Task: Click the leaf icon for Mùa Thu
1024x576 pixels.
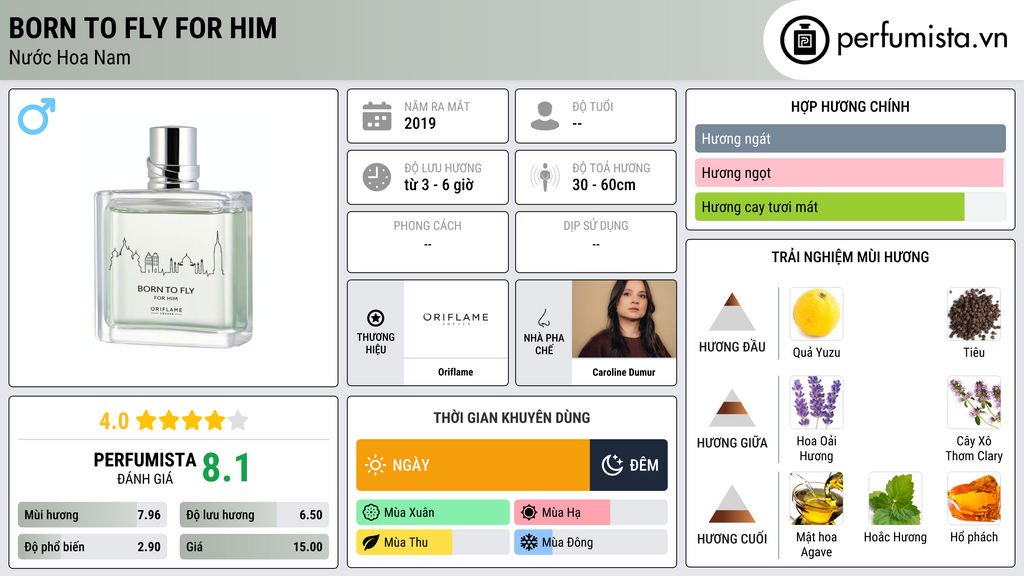Action: click(371, 543)
